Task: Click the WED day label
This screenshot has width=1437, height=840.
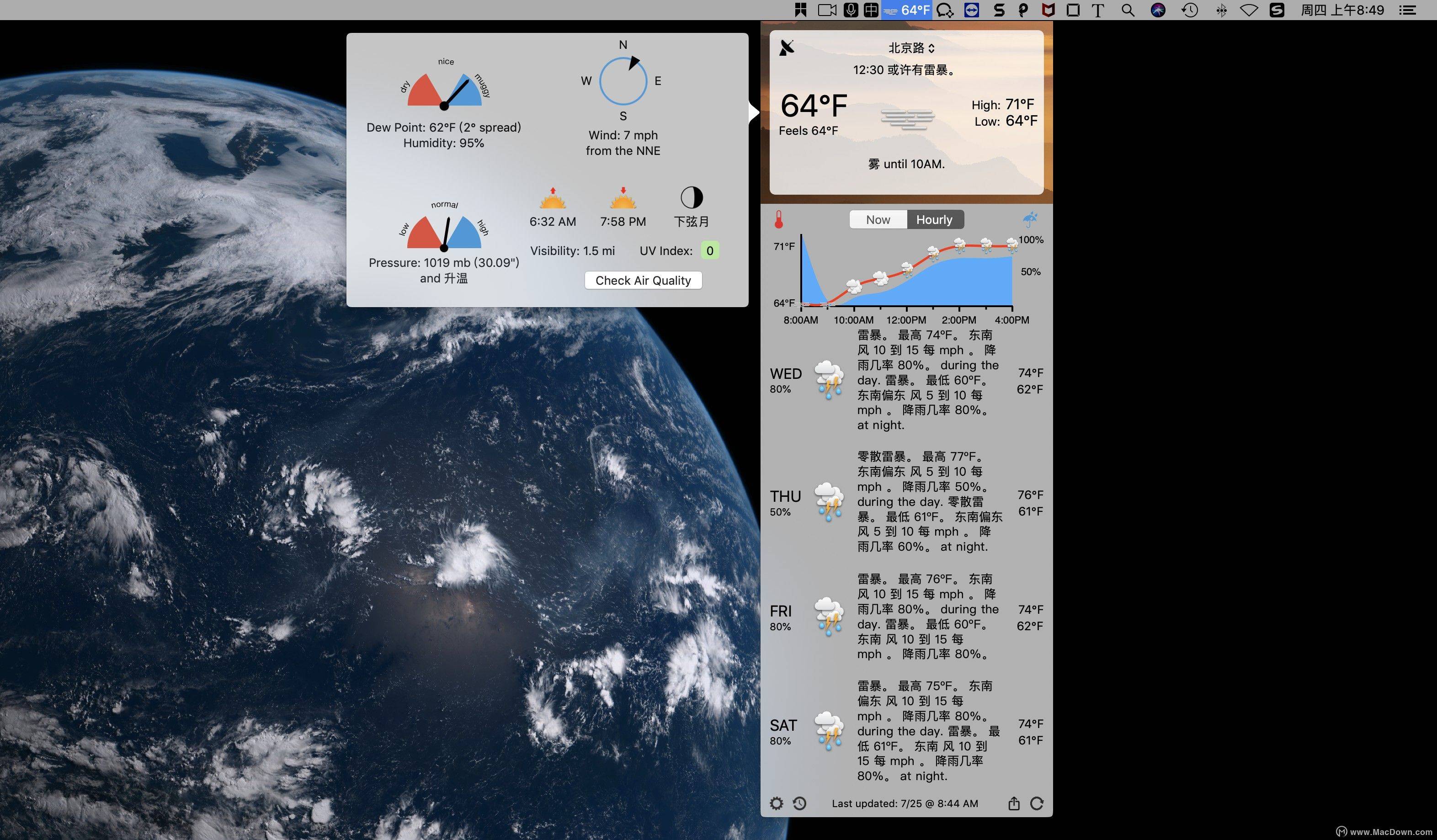Action: coord(786,373)
